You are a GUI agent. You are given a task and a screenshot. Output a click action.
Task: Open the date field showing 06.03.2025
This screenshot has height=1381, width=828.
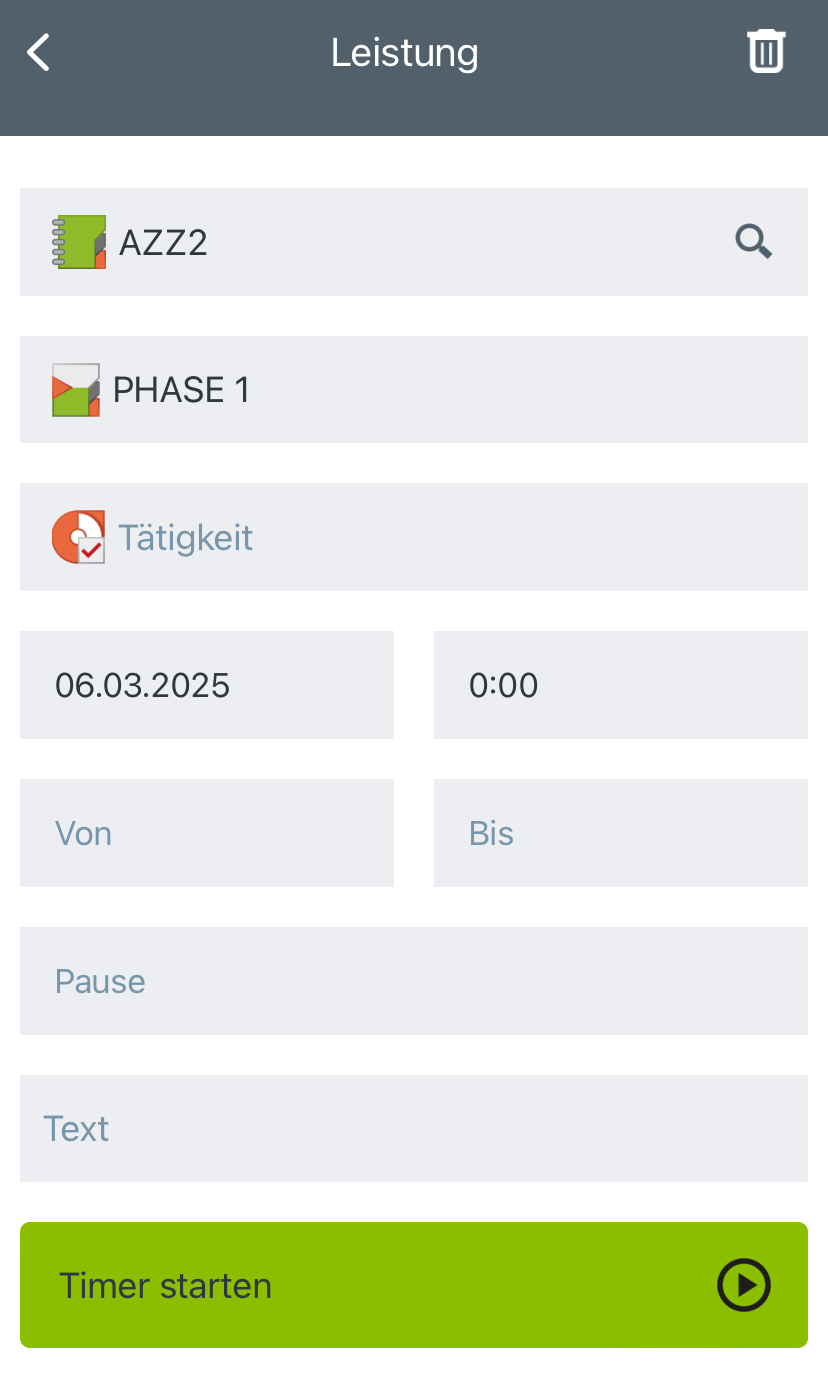(x=206, y=685)
